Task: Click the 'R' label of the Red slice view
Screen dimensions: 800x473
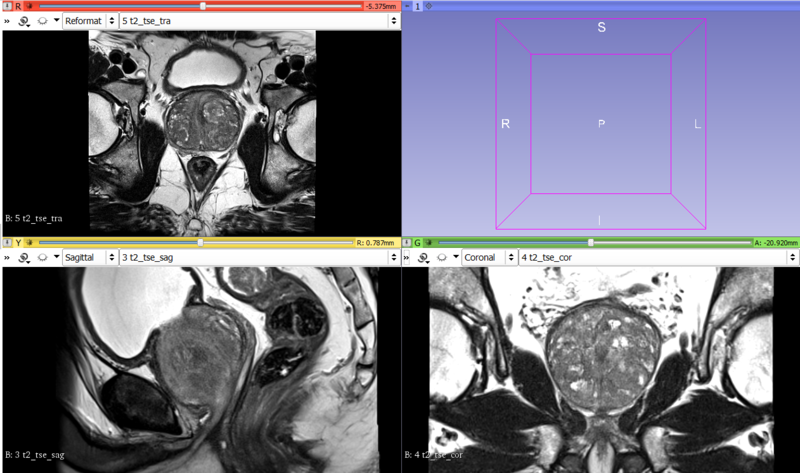Action: [x=18, y=6]
